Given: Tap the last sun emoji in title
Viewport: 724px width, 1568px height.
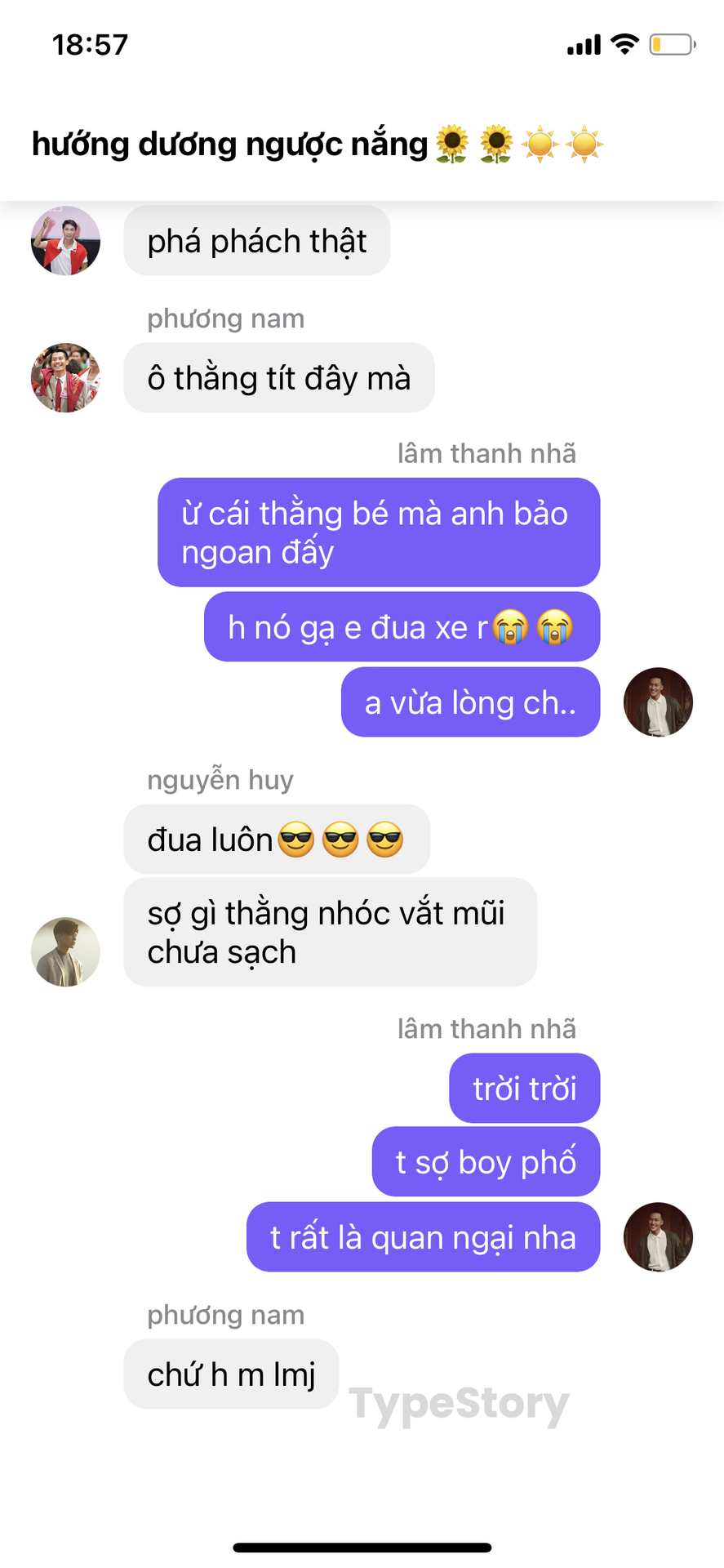Looking at the screenshot, I should tap(584, 145).
